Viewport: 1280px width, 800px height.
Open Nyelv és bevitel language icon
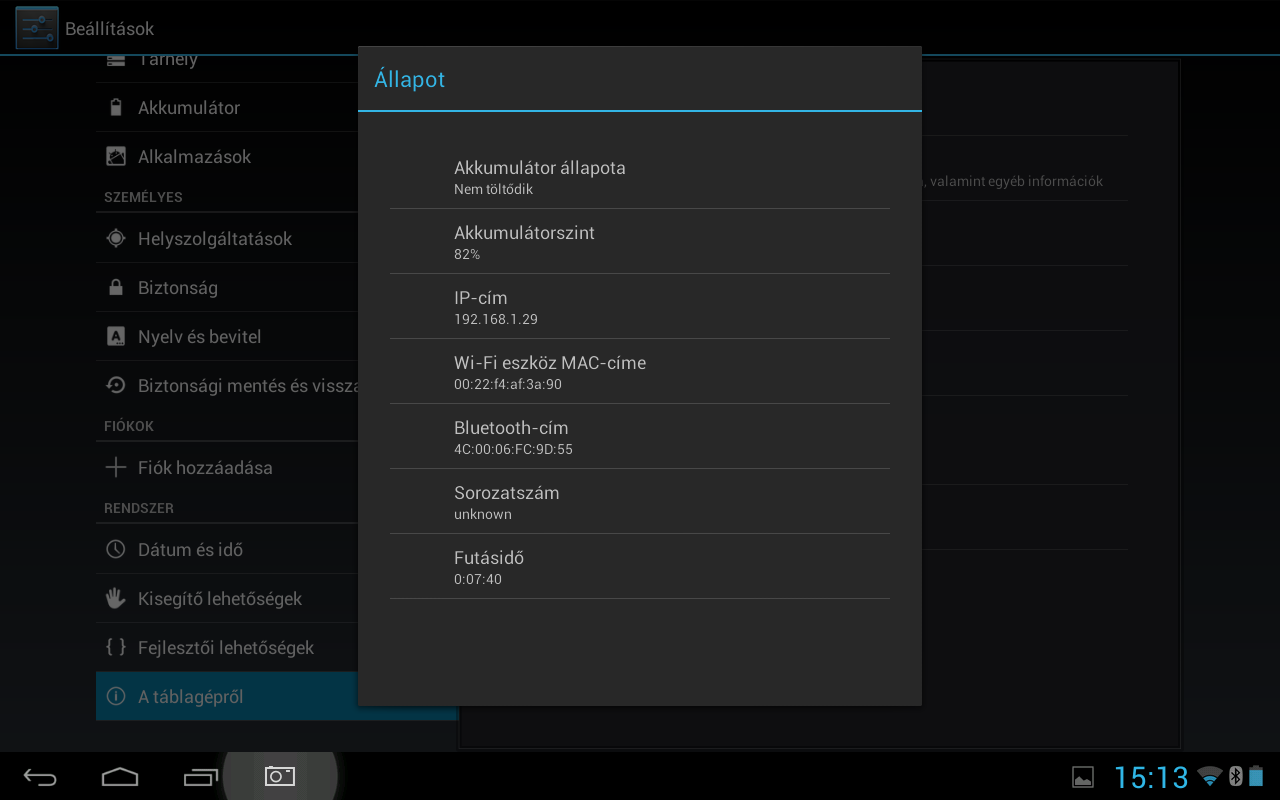pyautogui.click(x=116, y=337)
